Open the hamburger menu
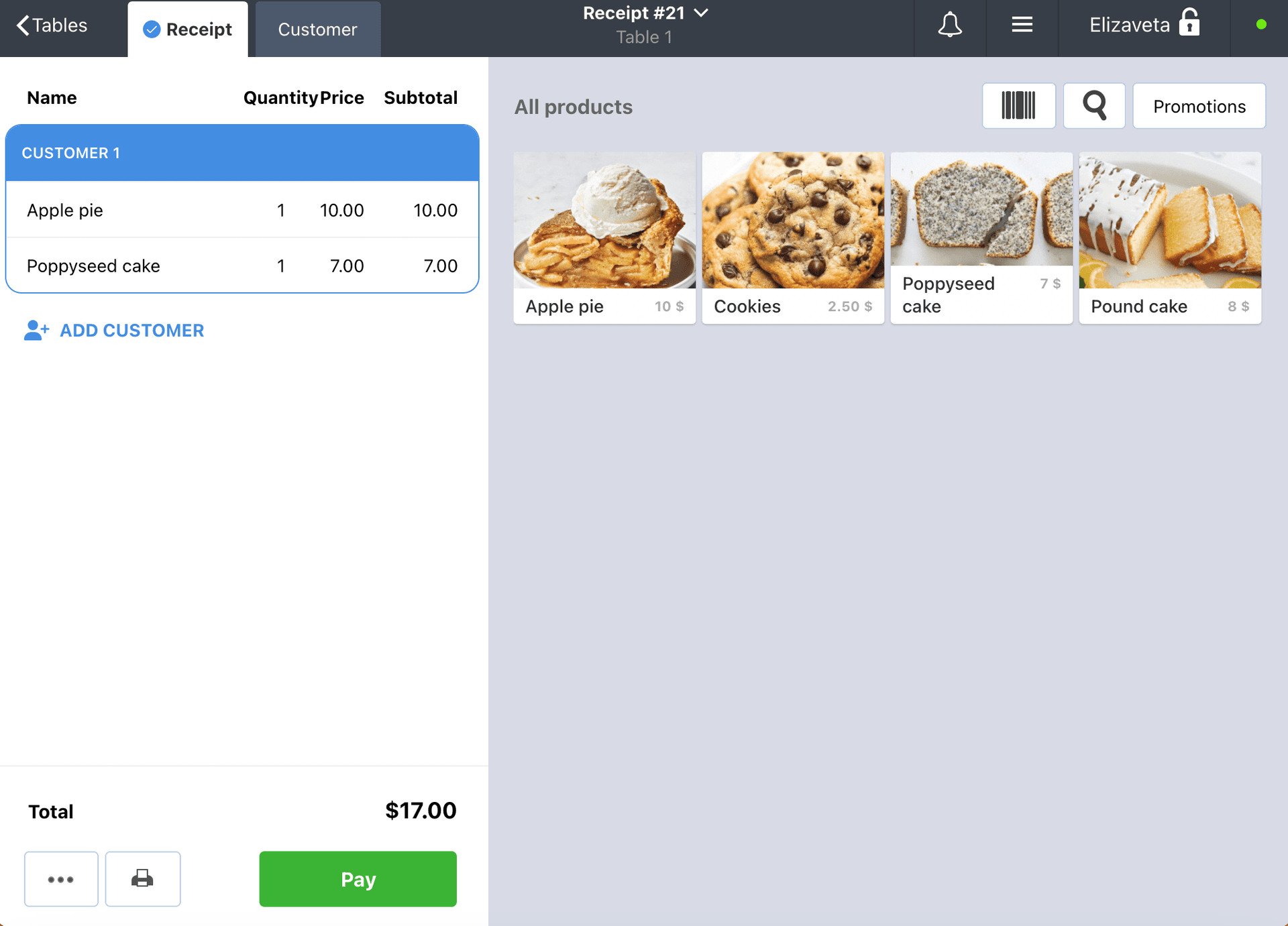 click(x=1022, y=25)
